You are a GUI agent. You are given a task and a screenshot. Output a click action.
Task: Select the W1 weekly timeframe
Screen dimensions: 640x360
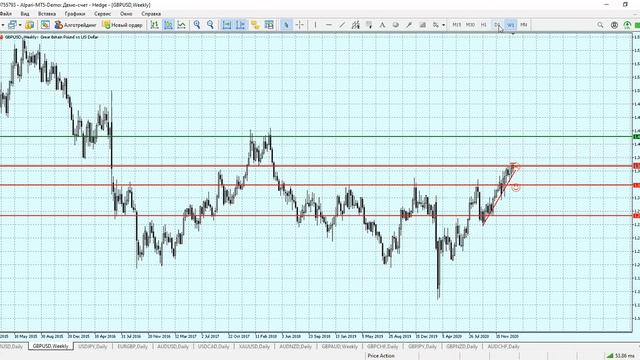click(x=511, y=25)
